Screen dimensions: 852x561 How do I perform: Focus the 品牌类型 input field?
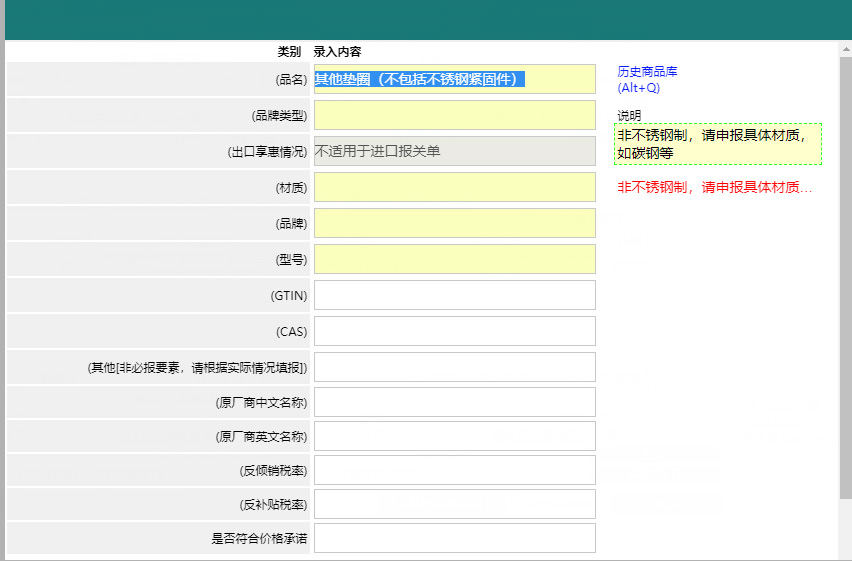click(455, 115)
